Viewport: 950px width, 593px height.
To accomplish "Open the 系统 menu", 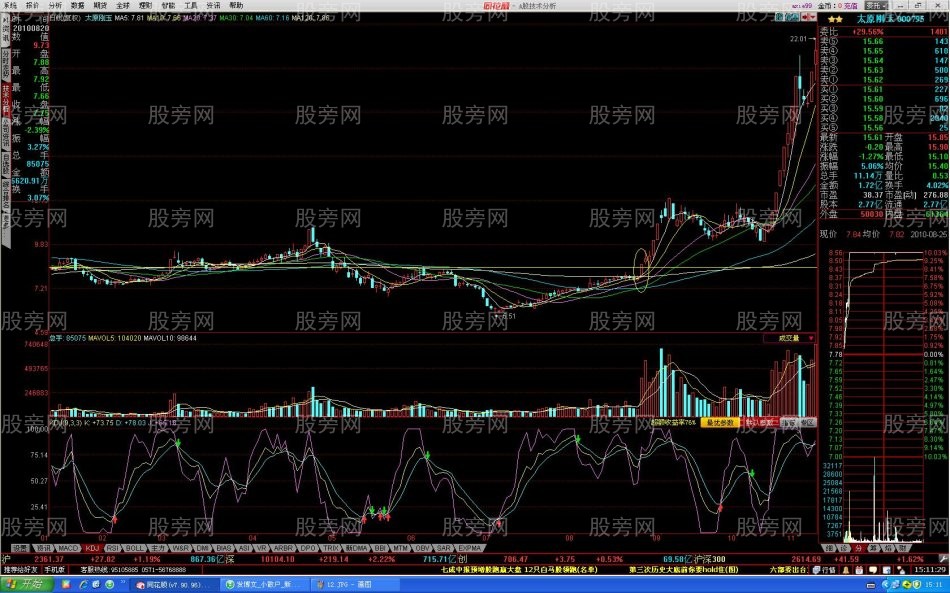I will point(10,5).
